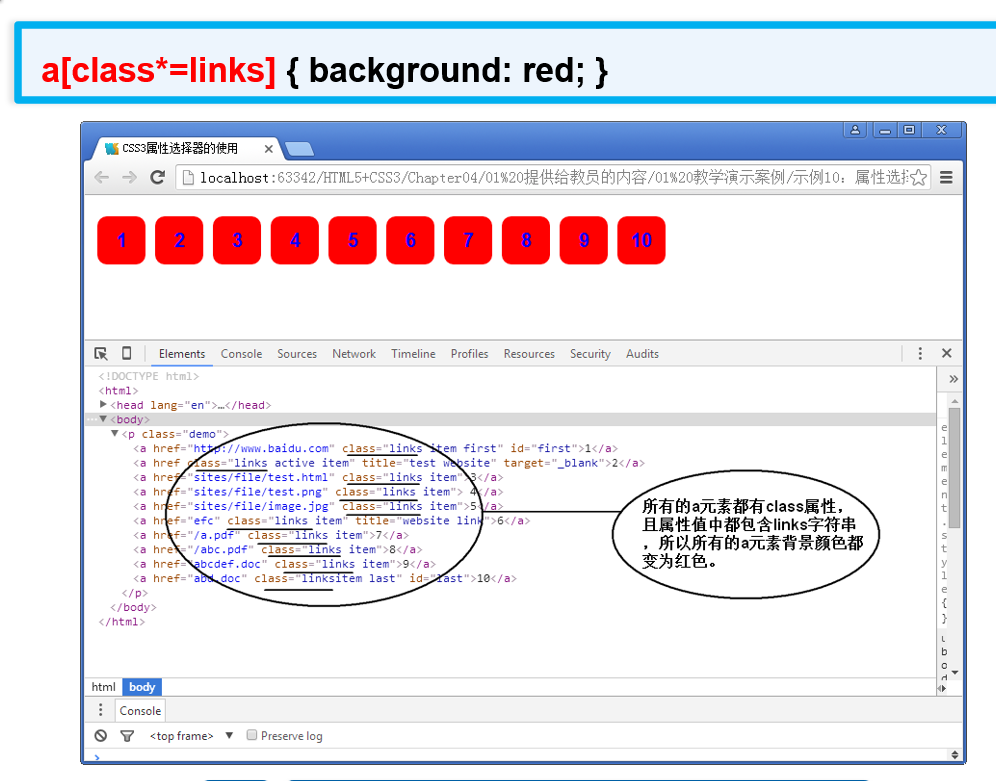Image resolution: width=996 pixels, height=781 pixels.
Task: Go forward with the browser forward arrow
Action: [130, 177]
